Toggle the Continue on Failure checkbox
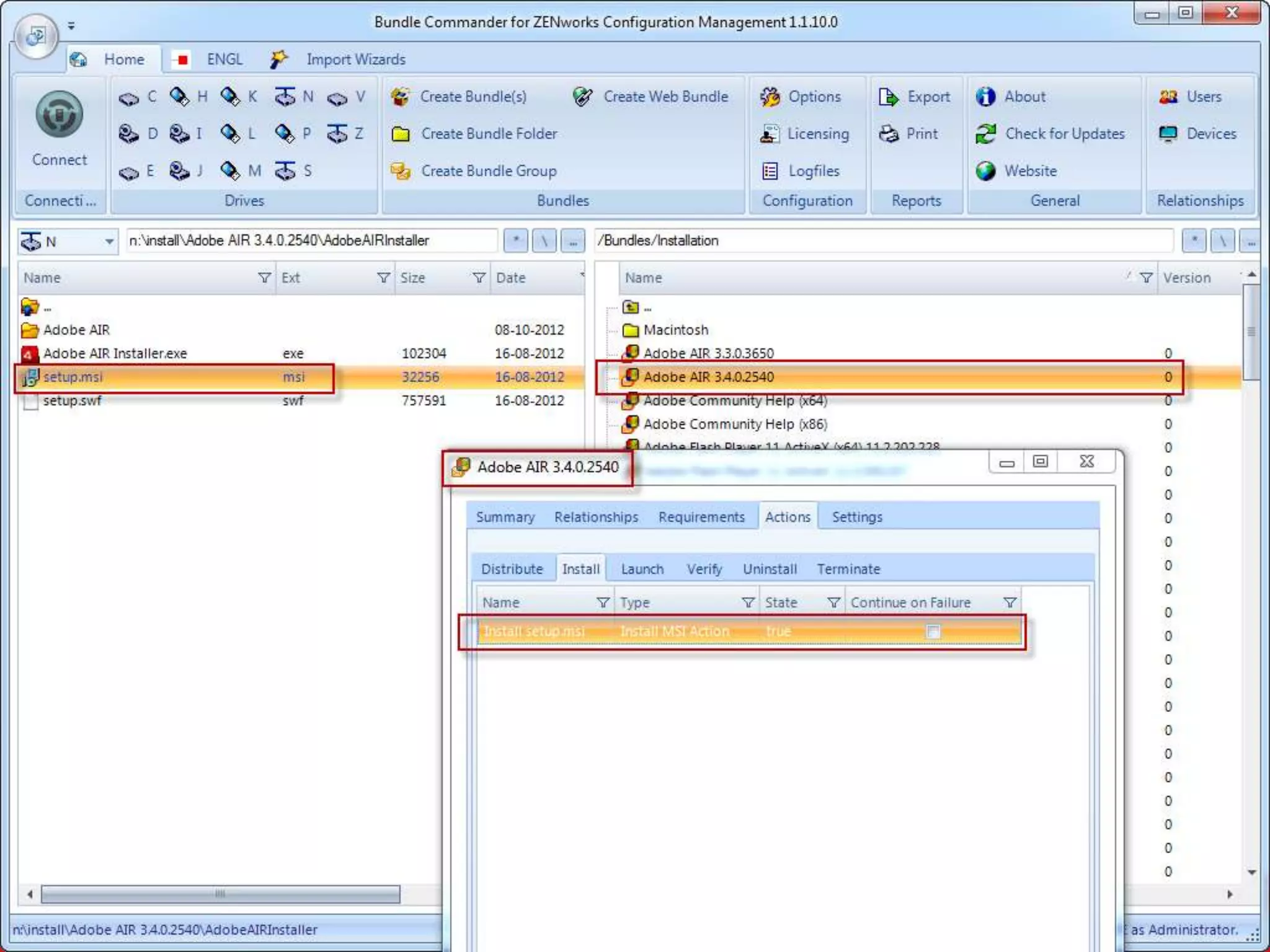 coord(933,632)
